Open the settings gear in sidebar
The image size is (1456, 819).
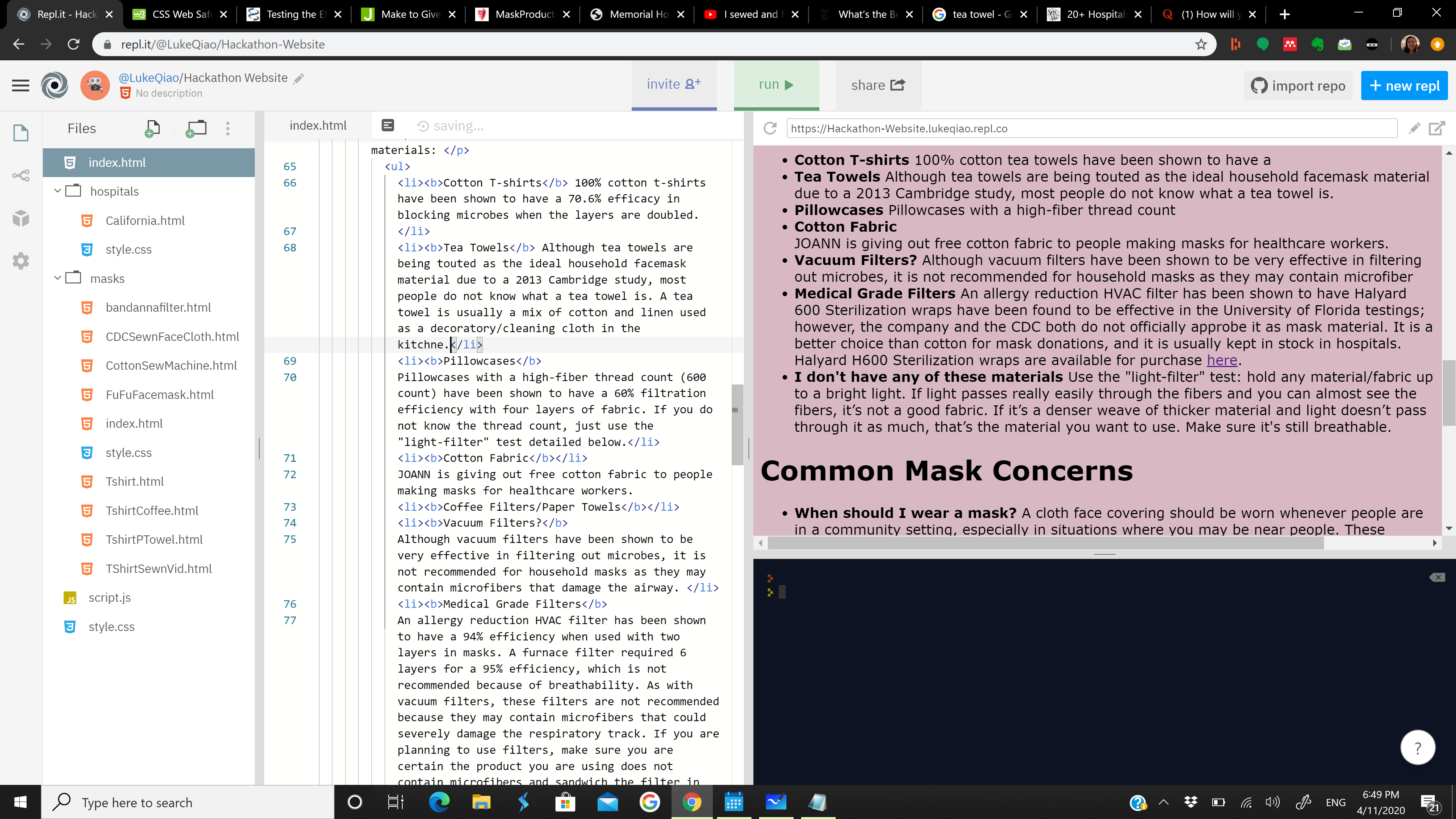pyautogui.click(x=21, y=260)
